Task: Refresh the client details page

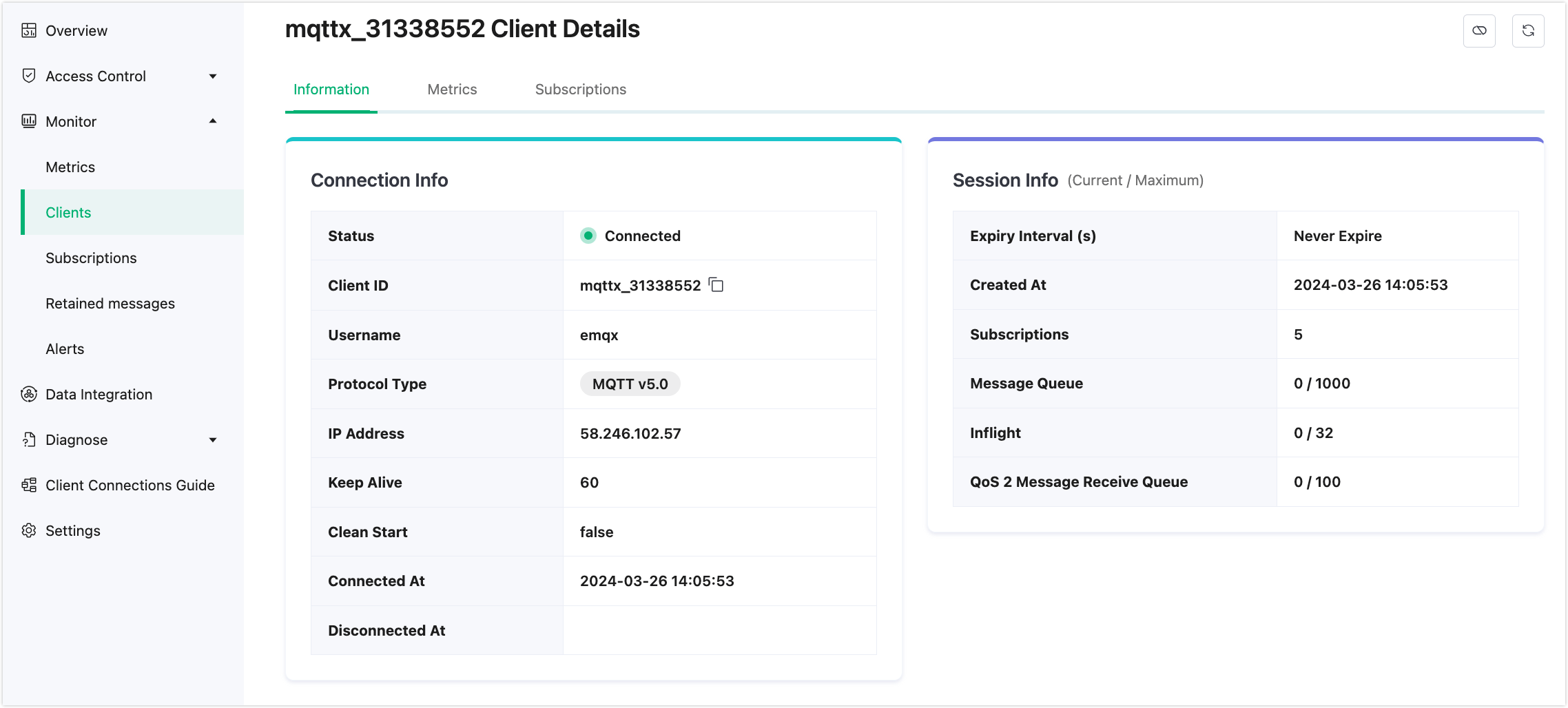Action: tap(1527, 31)
